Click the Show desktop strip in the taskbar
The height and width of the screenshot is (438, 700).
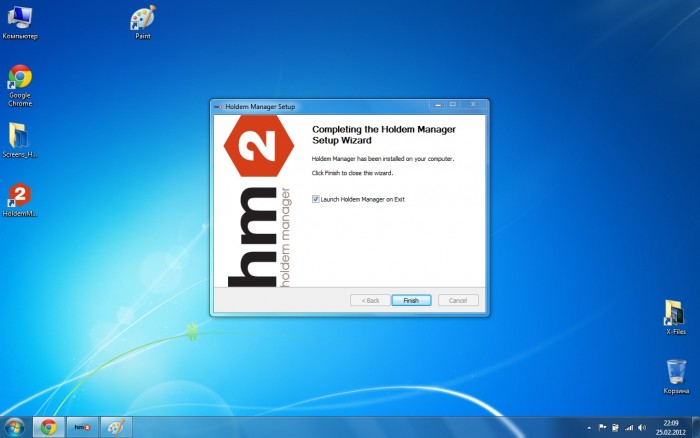696,427
